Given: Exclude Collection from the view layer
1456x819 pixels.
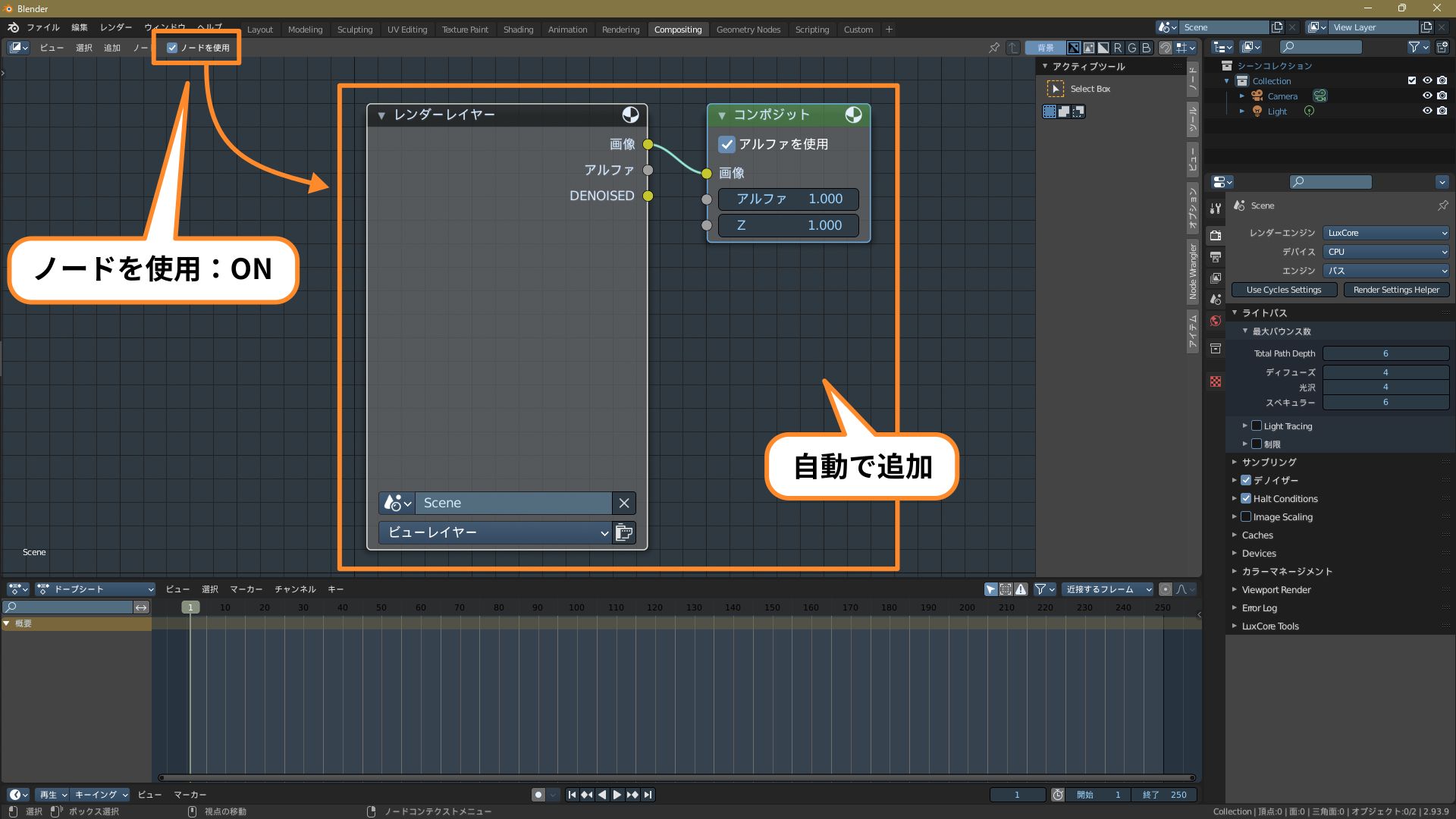Looking at the screenshot, I should [1412, 80].
